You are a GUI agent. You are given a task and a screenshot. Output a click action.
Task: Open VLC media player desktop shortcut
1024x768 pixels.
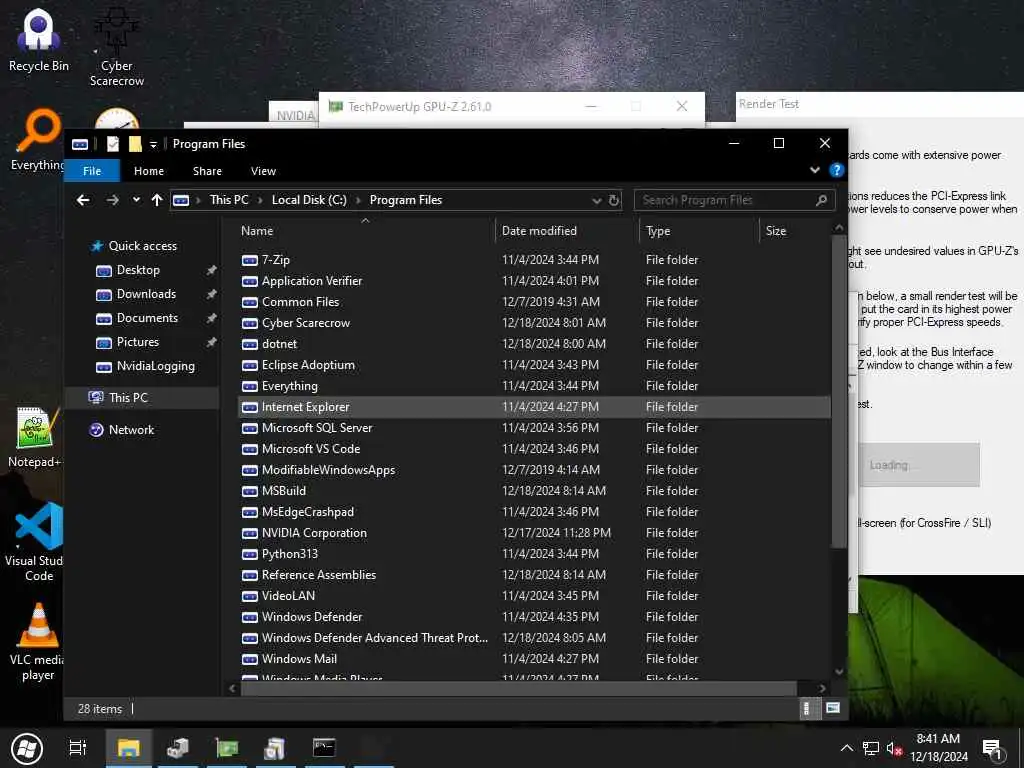click(37, 642)
